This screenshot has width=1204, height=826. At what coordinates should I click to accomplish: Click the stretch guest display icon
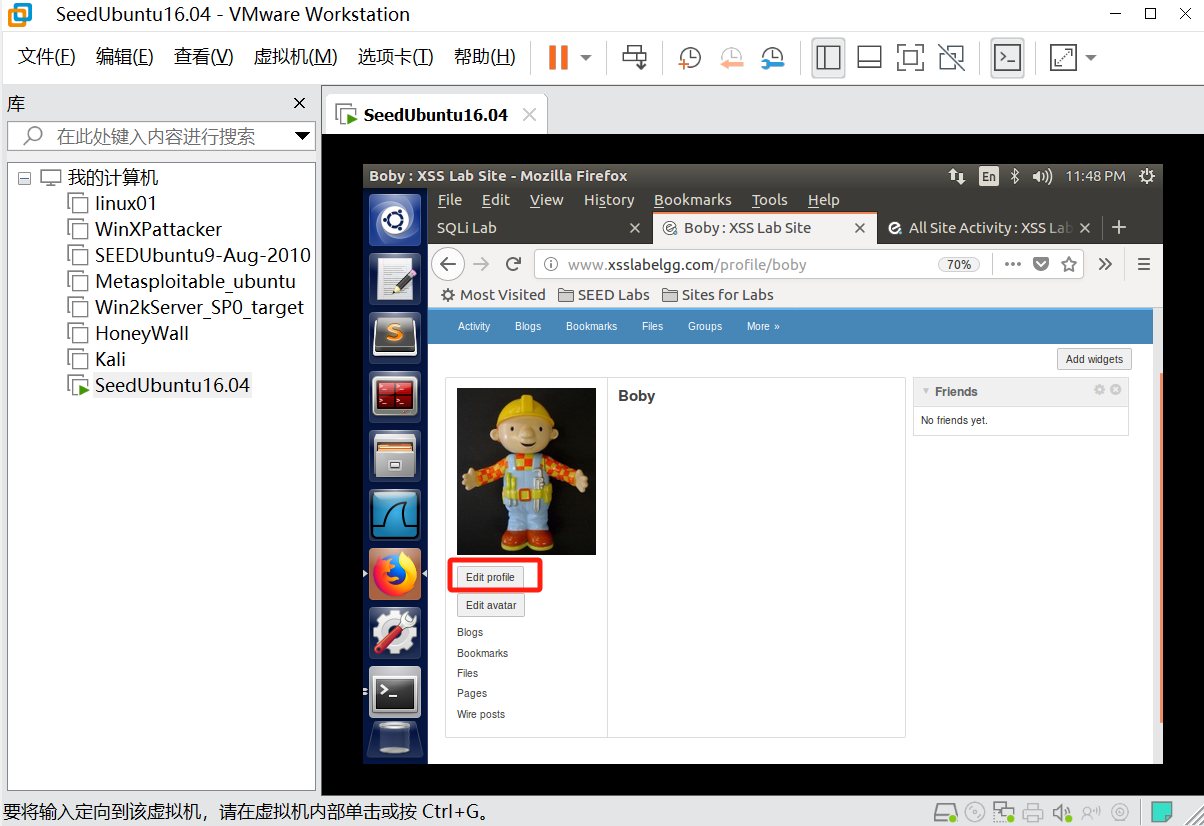[1062, 57]
